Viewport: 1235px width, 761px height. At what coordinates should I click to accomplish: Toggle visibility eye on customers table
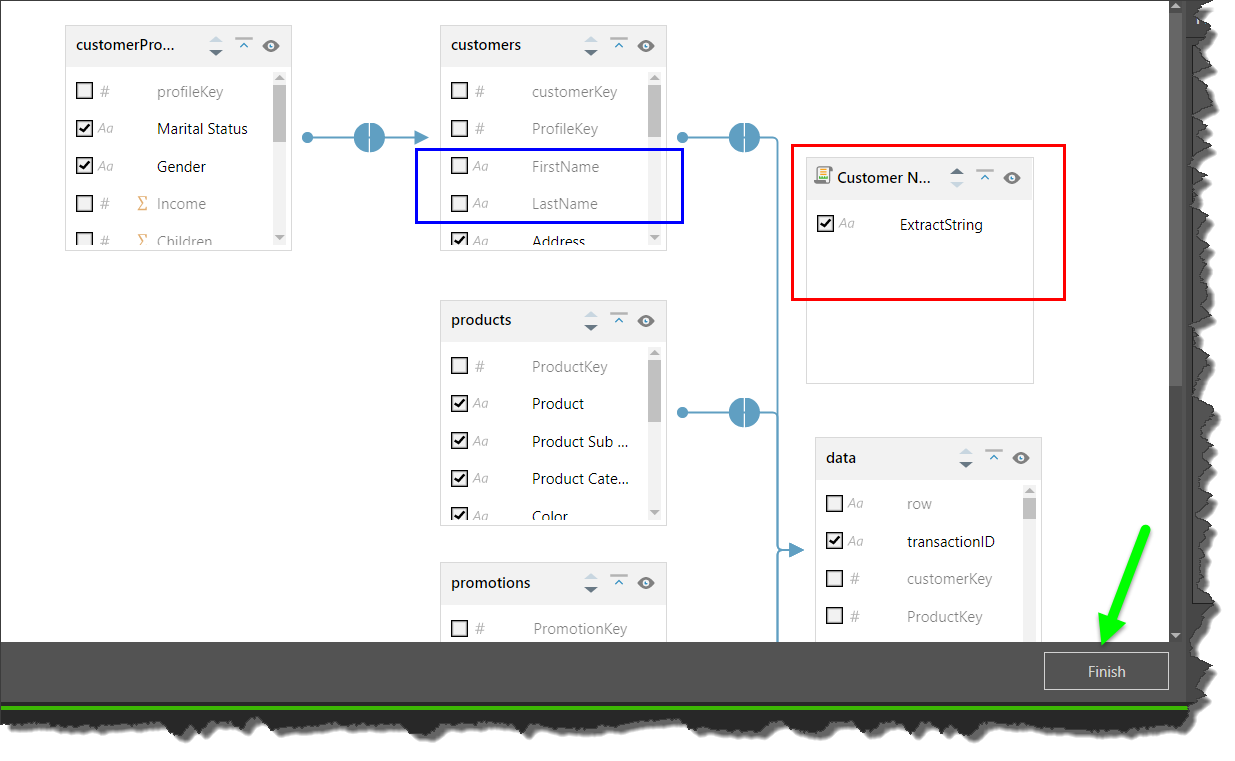point(646,46)
